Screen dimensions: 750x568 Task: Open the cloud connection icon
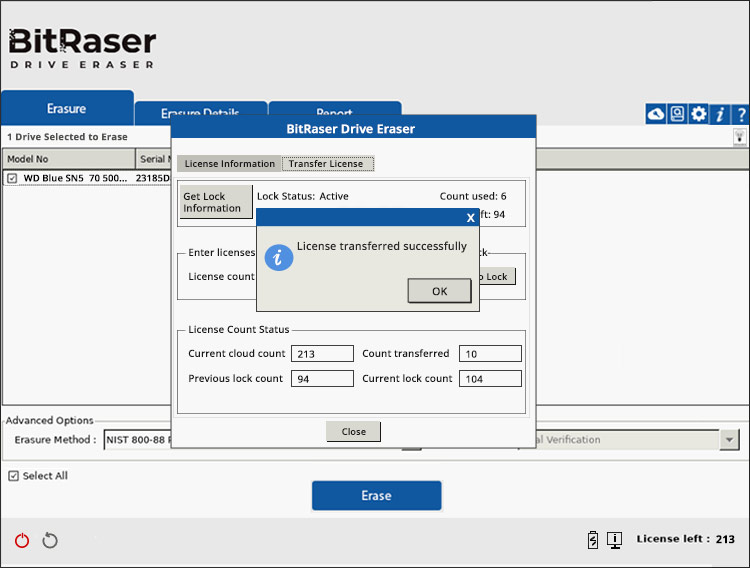[x=656, y=114]
